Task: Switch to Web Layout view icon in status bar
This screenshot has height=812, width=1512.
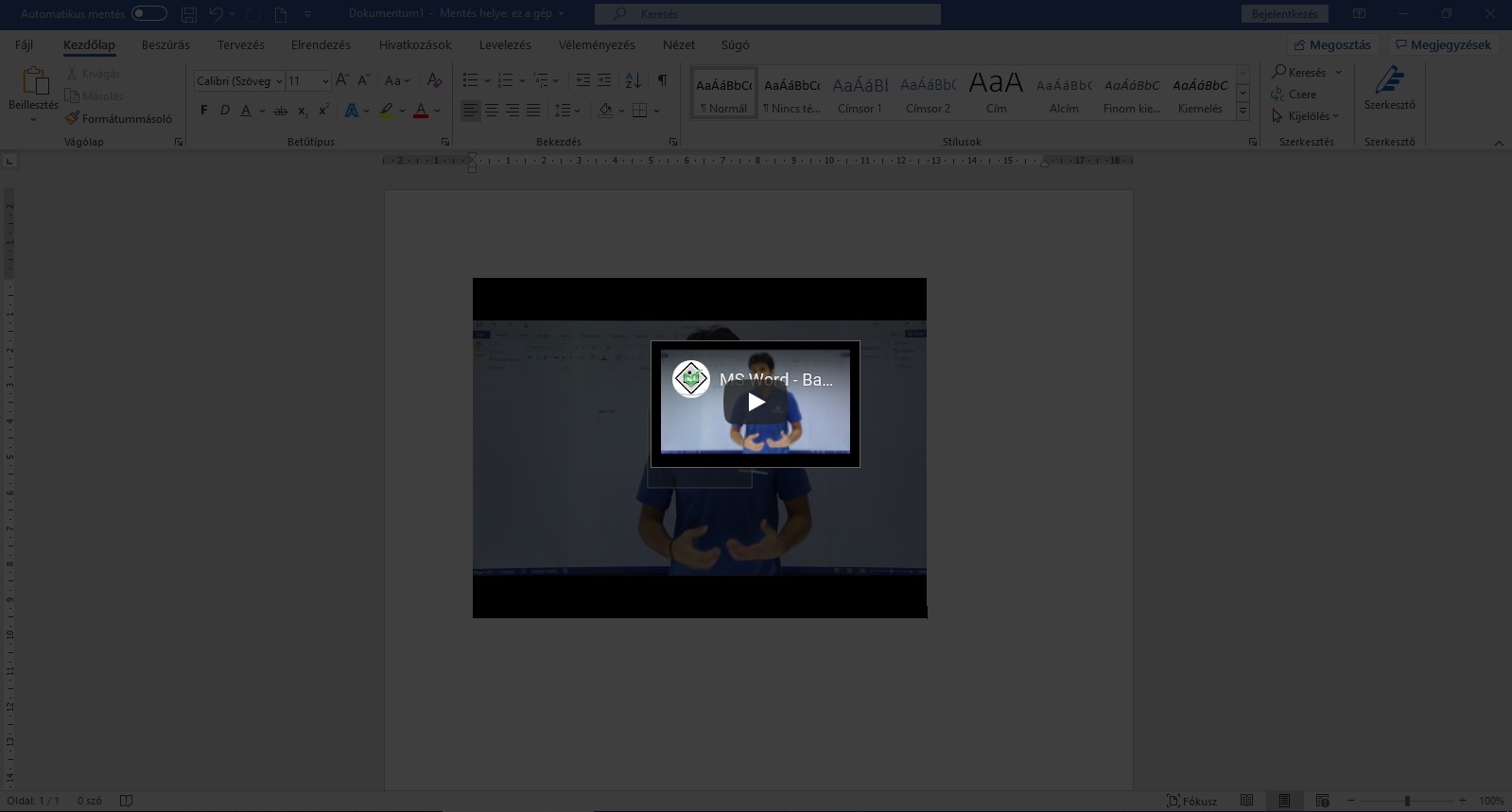Action: pyautogui.click(x=1322, y=801)
